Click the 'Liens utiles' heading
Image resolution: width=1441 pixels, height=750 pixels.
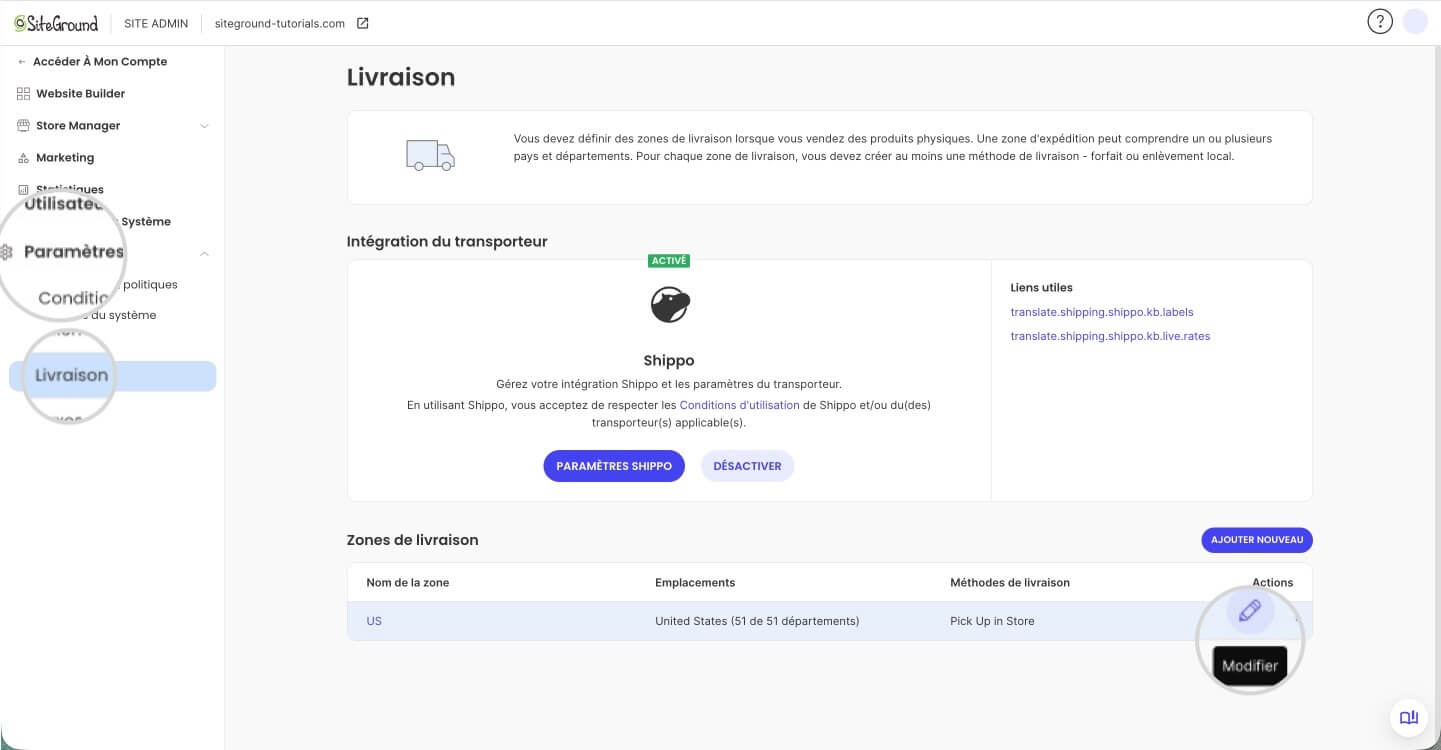tap(1041, 288)
